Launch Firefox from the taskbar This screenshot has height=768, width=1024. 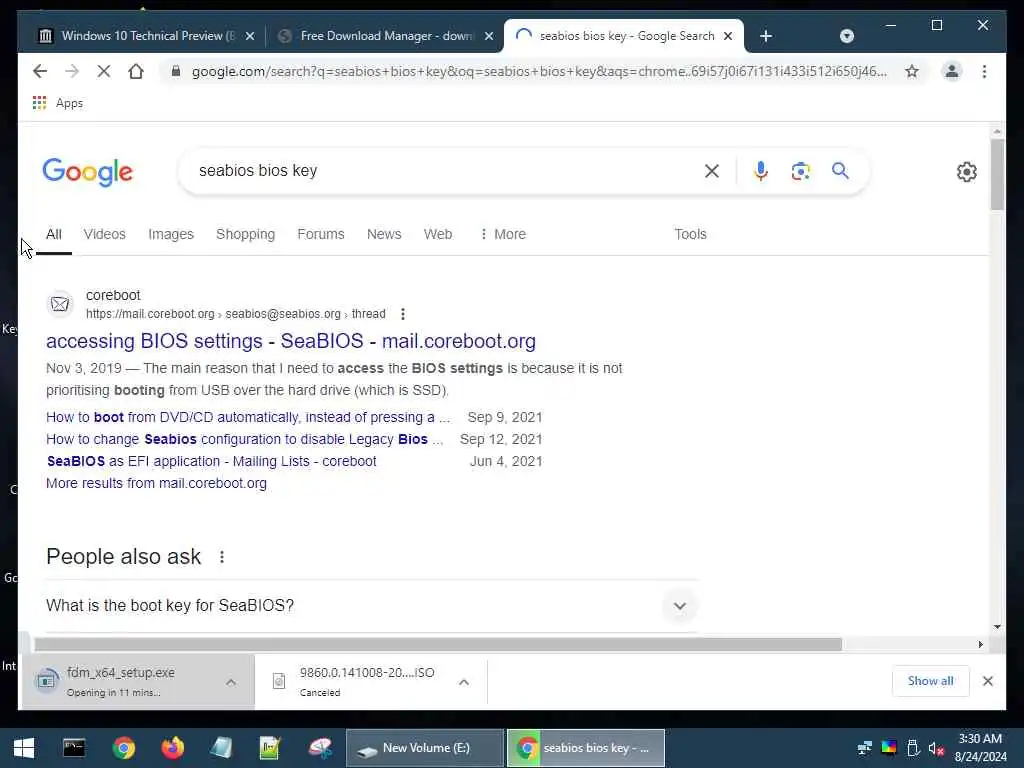click(172, 748)
